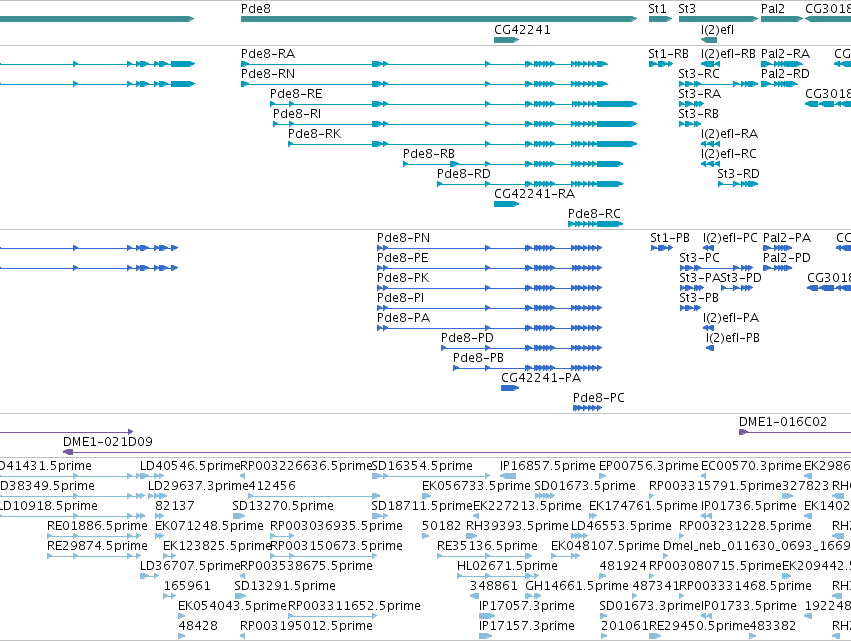Click the Pal2 gene label
The image size is (851, 641).
tap(773, 9)
